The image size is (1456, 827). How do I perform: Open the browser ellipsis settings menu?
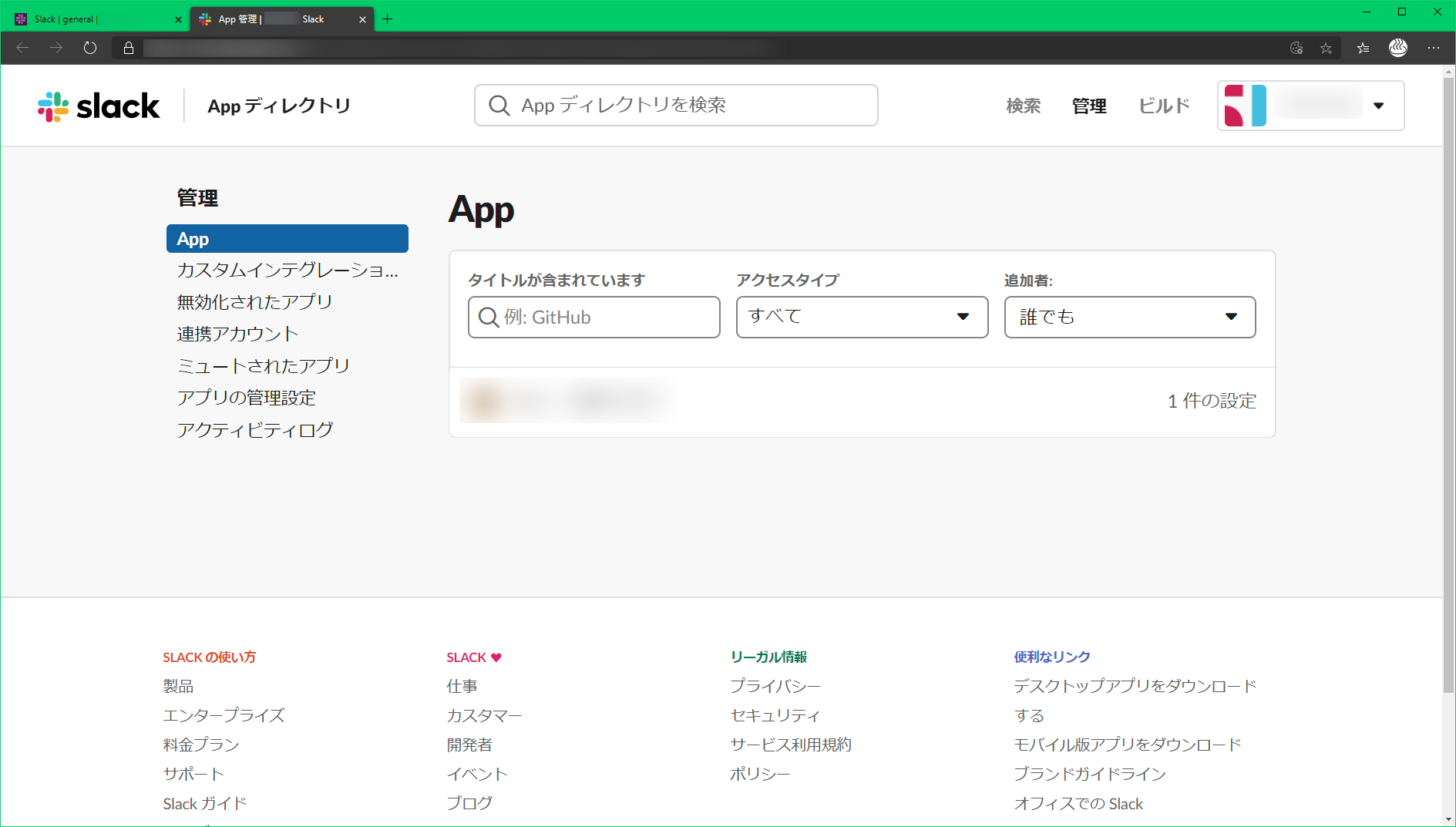1434,47
